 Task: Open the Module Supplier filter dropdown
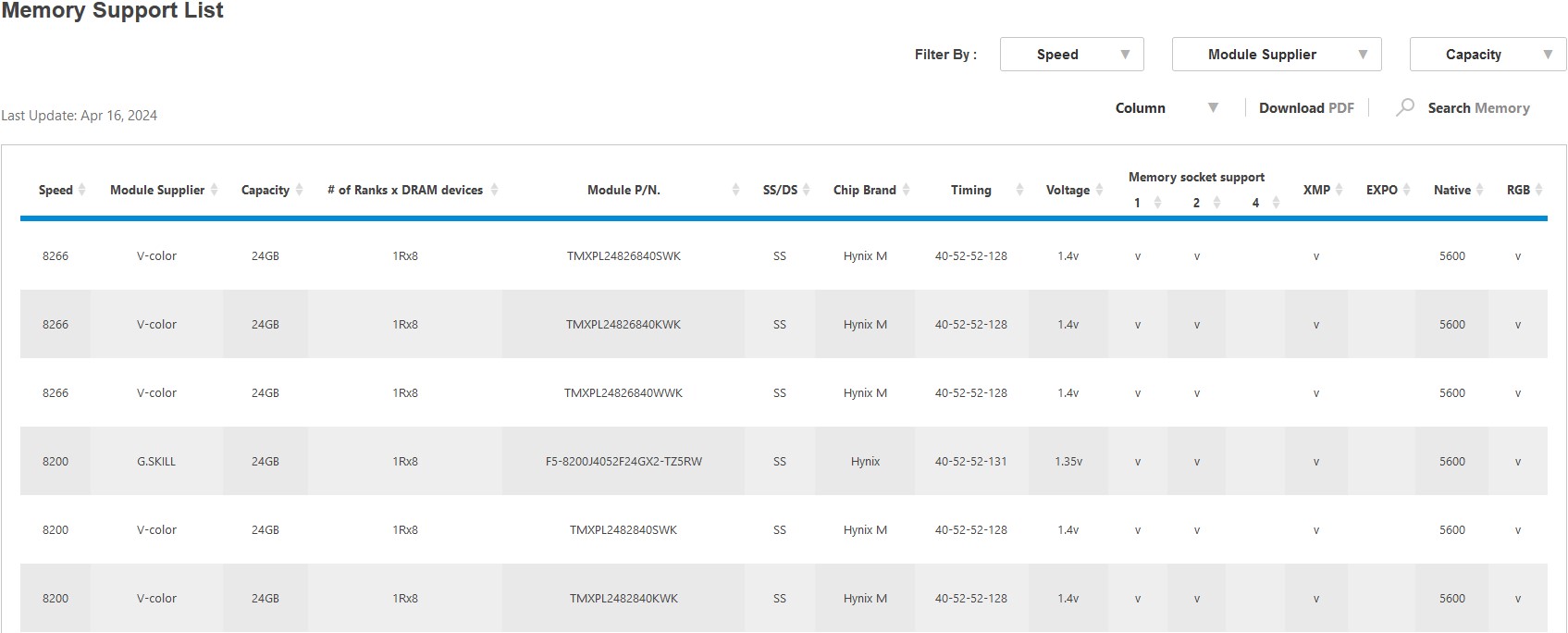1276,55
